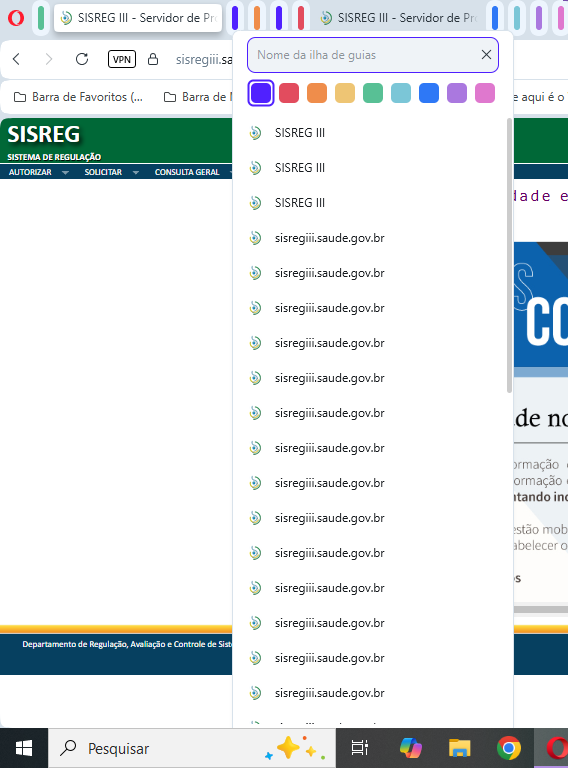Open the Windows Start menu

tap(24, 748)
